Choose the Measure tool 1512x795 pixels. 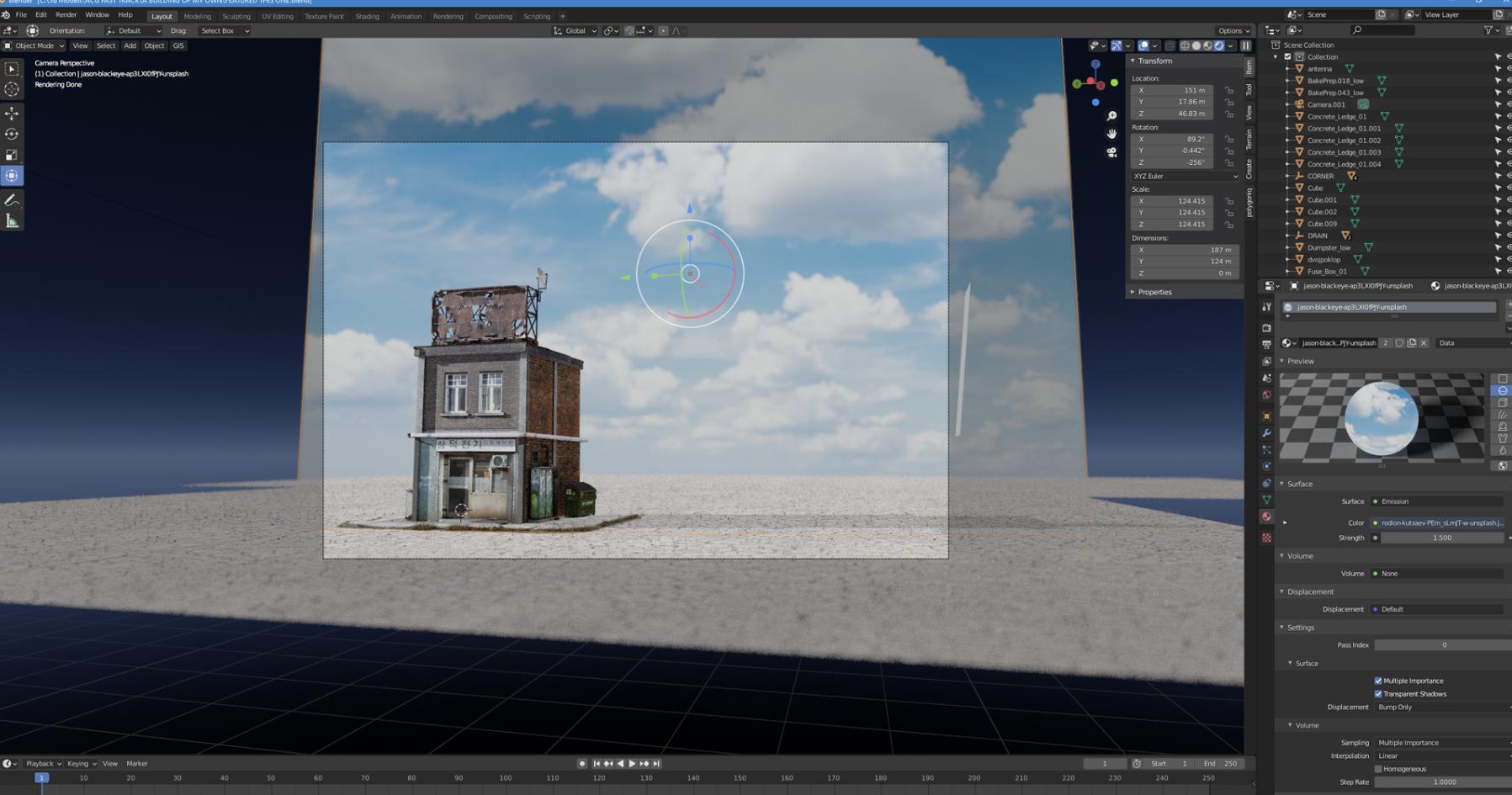12,221
